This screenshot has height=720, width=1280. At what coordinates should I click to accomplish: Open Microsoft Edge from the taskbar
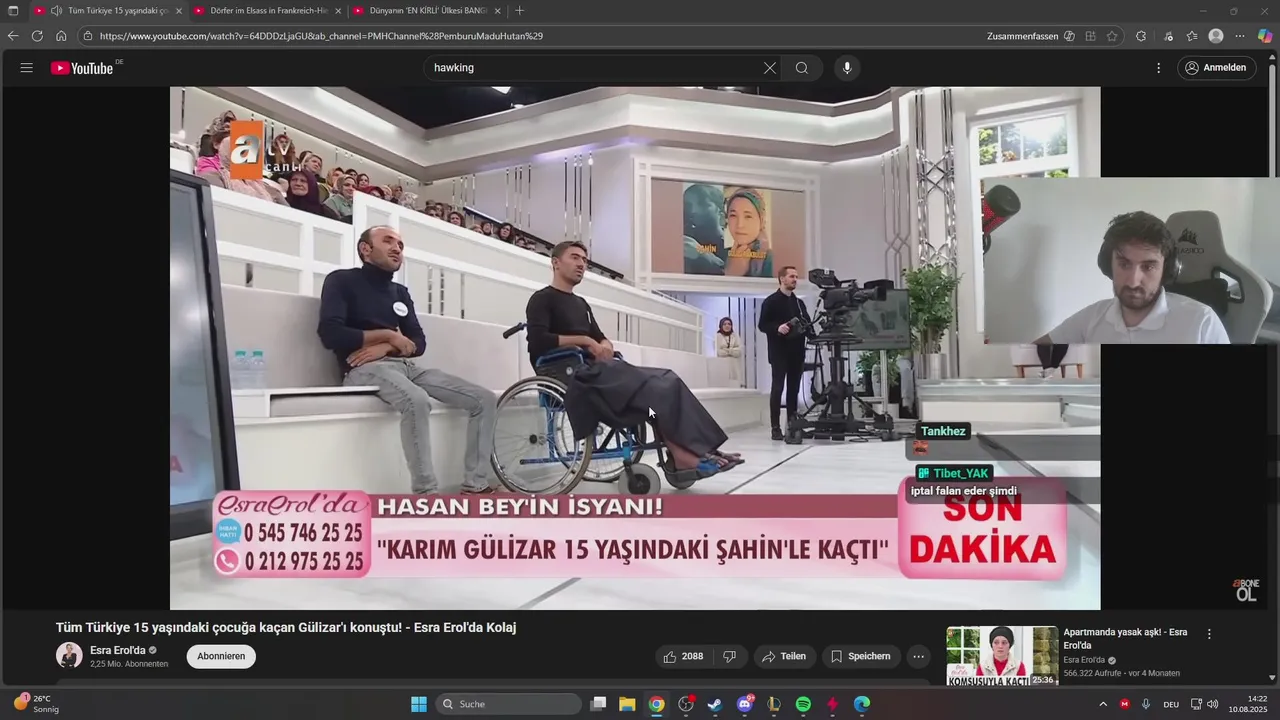coord(862,704)
